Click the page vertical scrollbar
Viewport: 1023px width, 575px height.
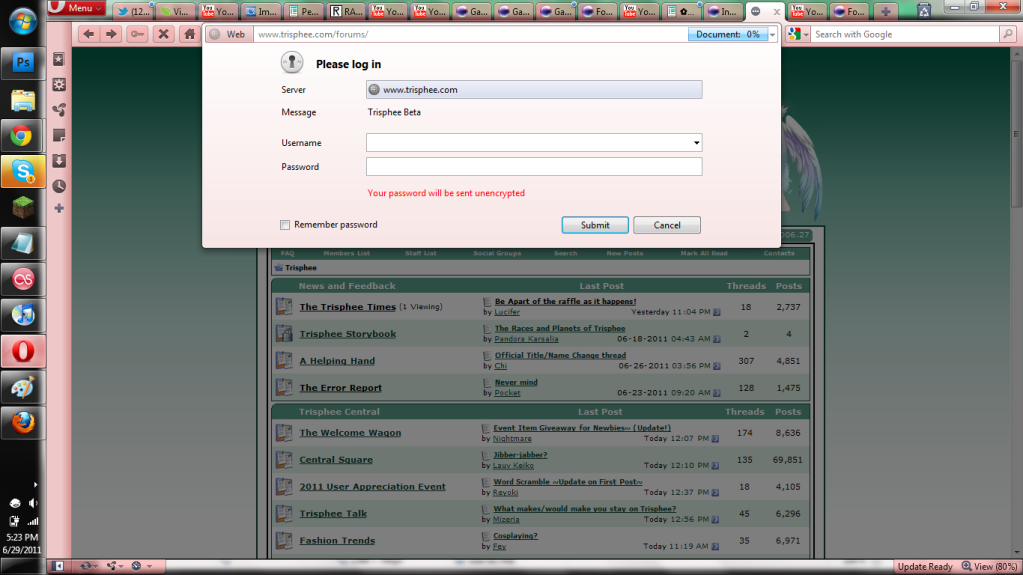[x=1016, y=300]
